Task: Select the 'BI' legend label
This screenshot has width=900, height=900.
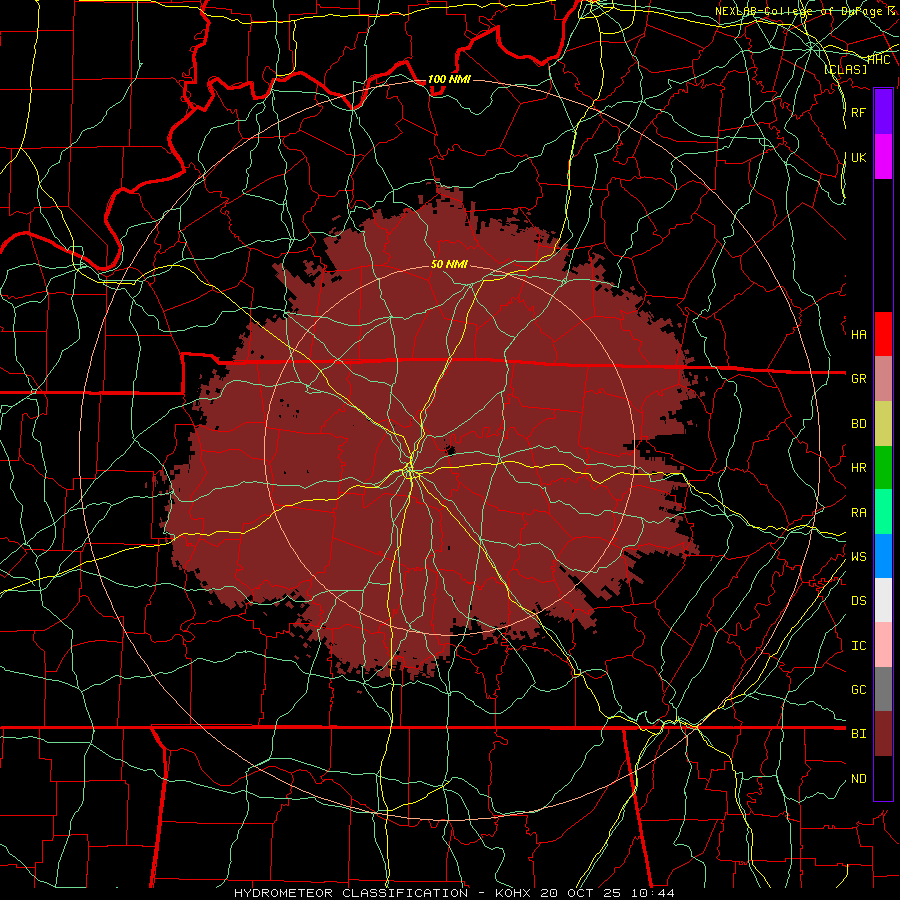Action: click(859, 734)
